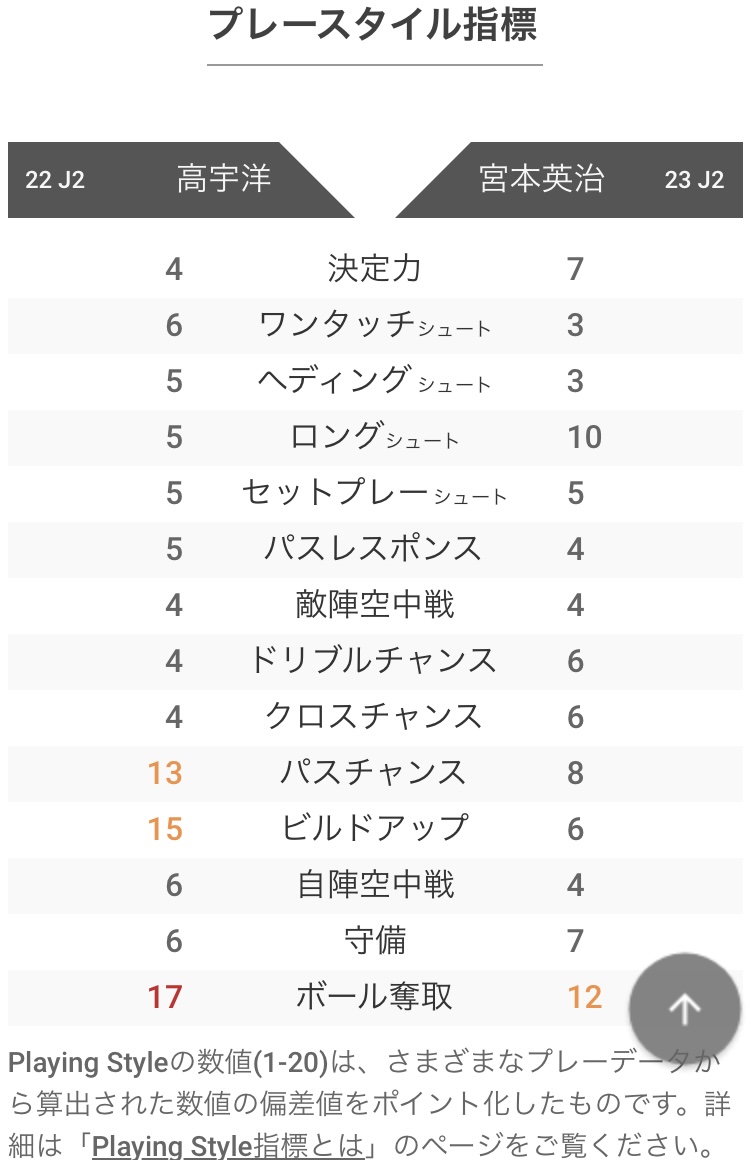
Task: Select the 高宇洋 player header
Action: 224,179
